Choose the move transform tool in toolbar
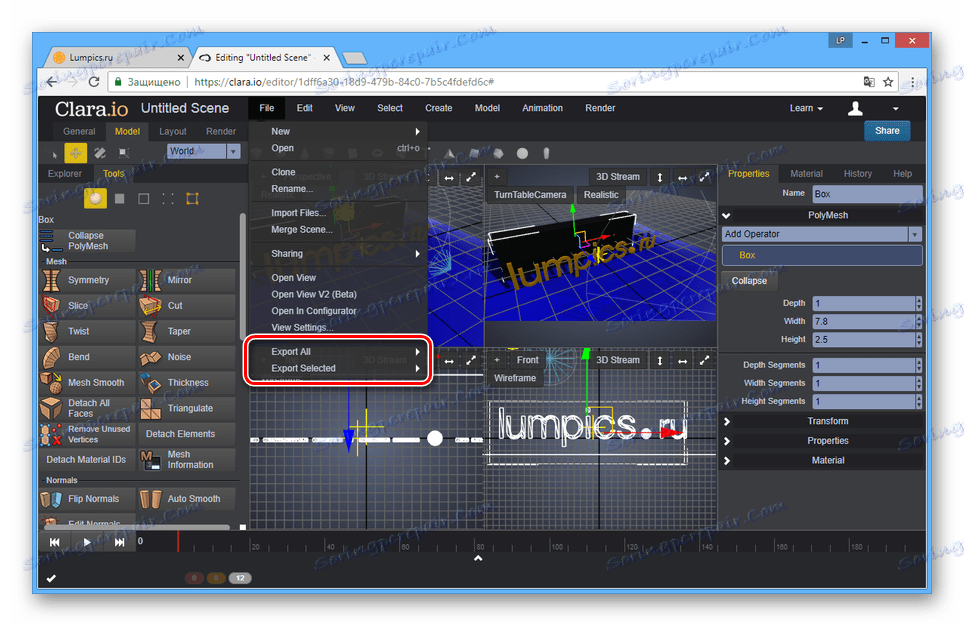The width and height of the screenshot is (964, 626). point(76,153)
